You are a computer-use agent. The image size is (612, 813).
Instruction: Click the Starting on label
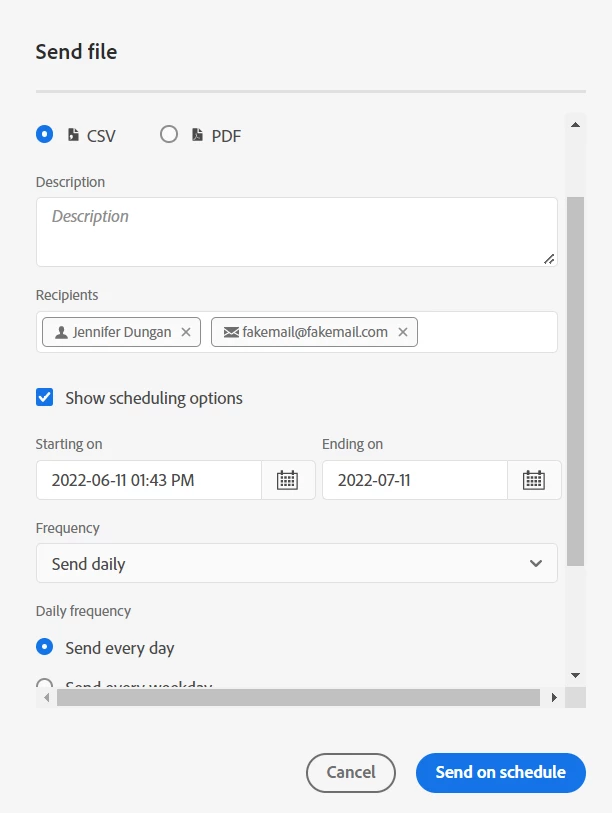click(69, 444)
